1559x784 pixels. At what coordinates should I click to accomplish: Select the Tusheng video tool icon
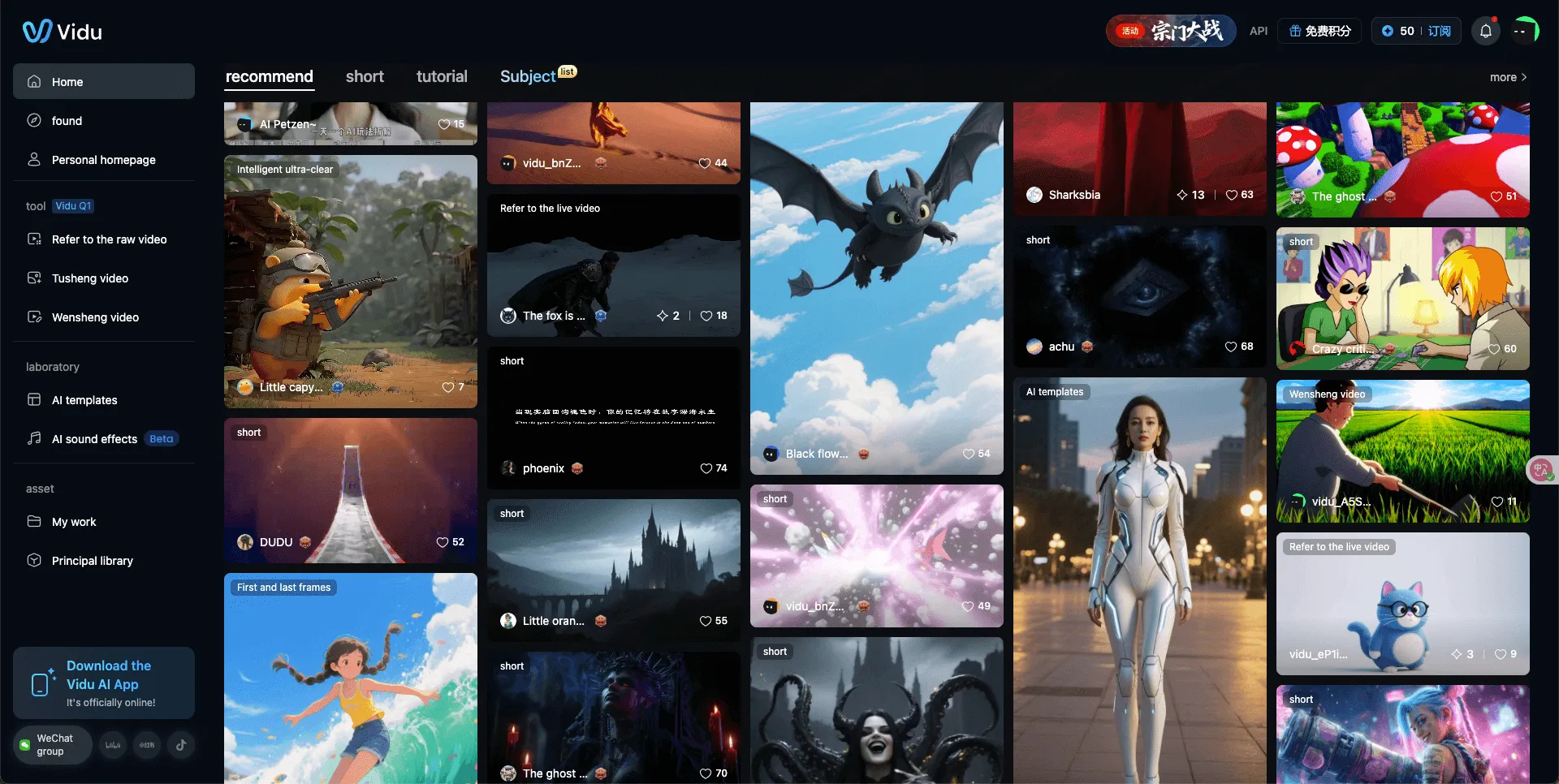pos(34,278)
